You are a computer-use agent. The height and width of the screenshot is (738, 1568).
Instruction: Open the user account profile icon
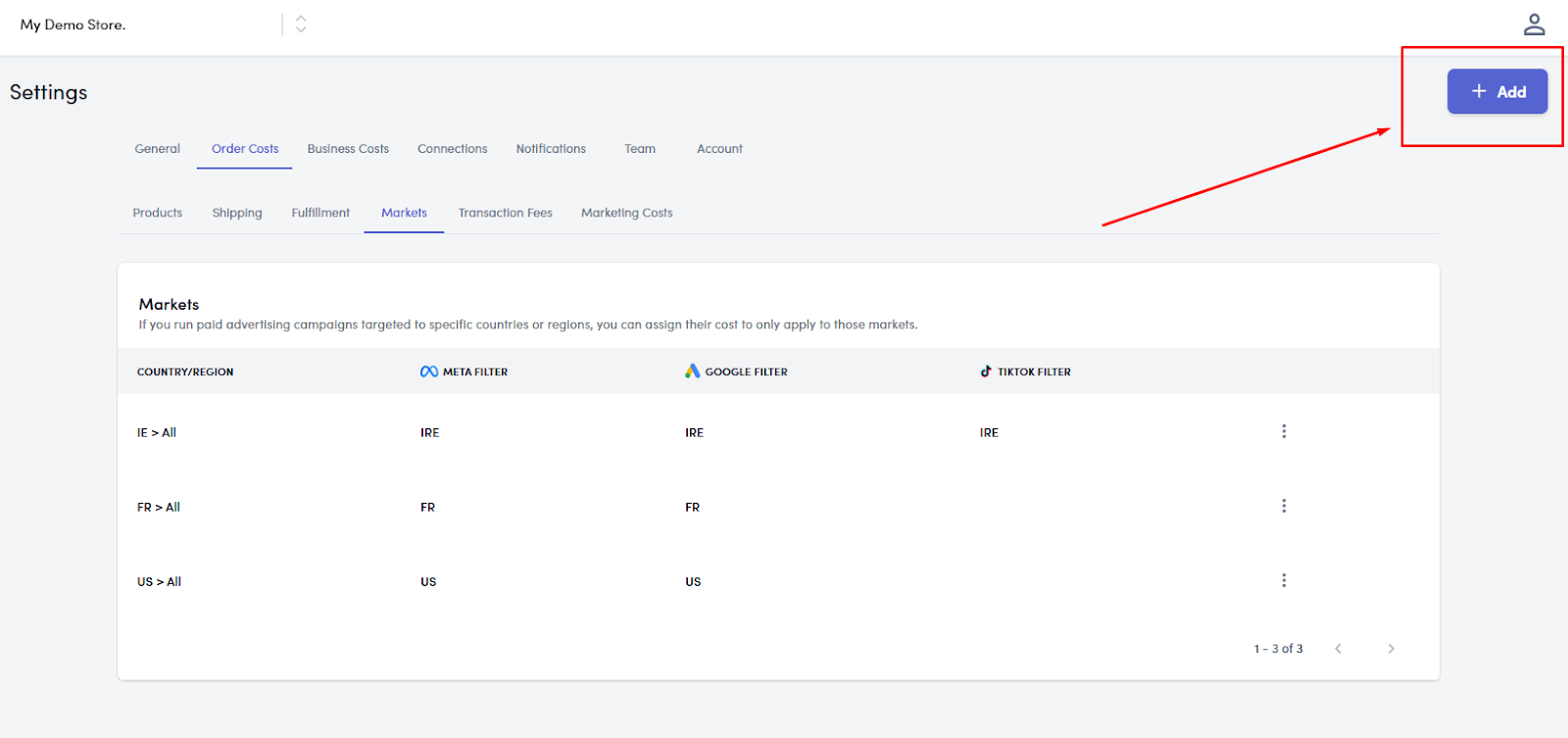click(x=1534, y=25)
